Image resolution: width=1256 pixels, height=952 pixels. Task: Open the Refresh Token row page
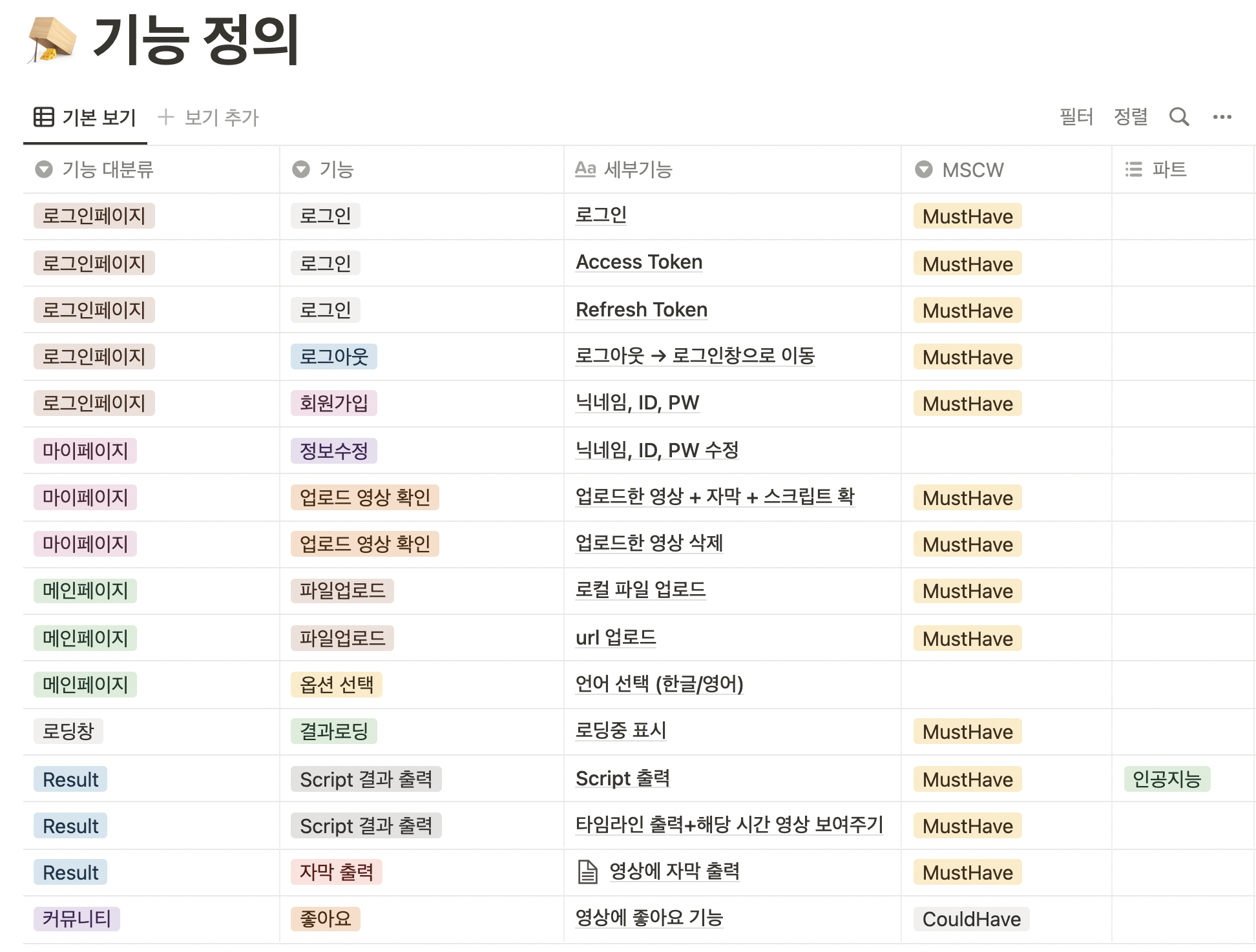[641, 310]
